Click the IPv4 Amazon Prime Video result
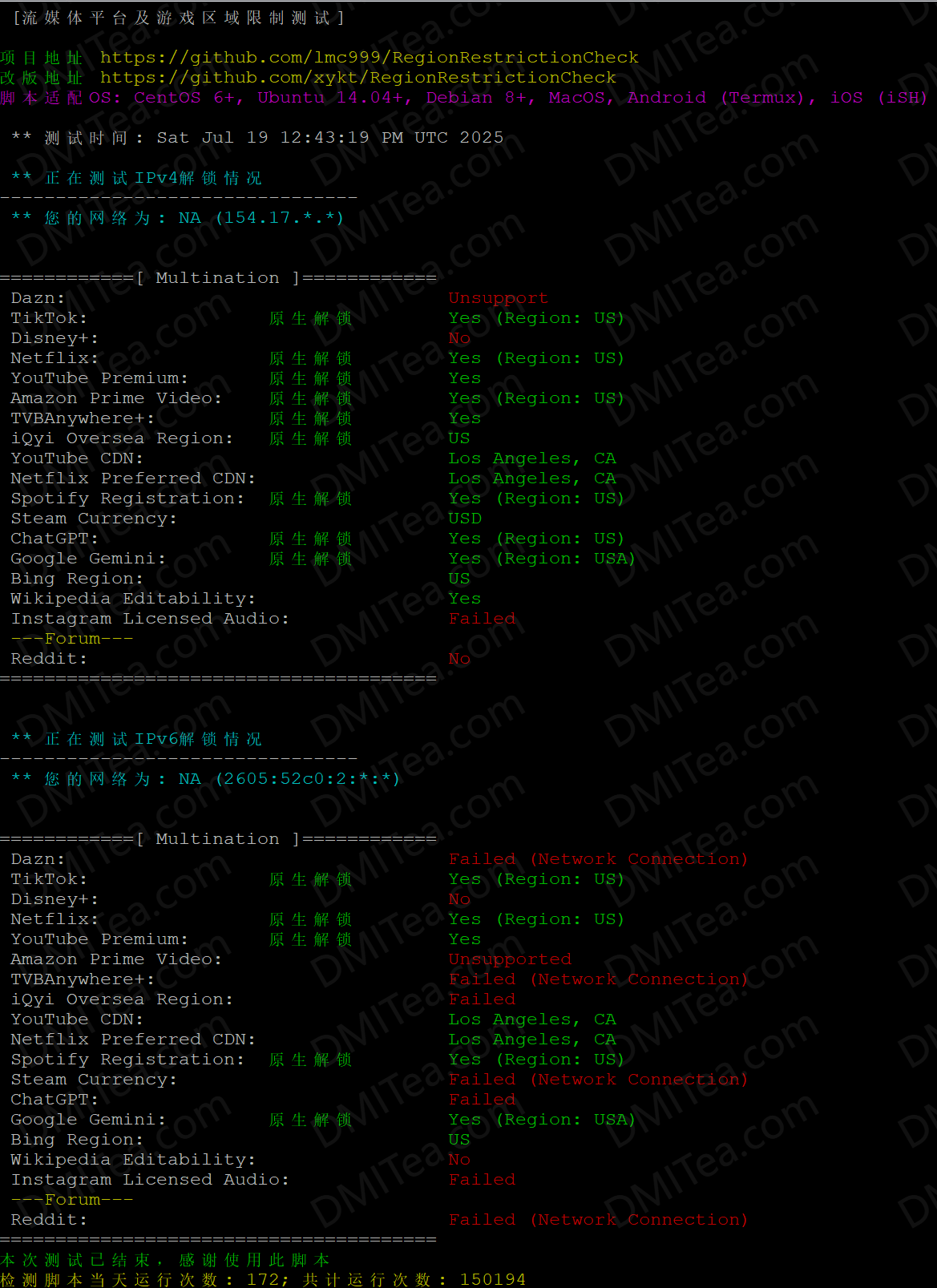937x1288 pixels. (x=536, y=398)
